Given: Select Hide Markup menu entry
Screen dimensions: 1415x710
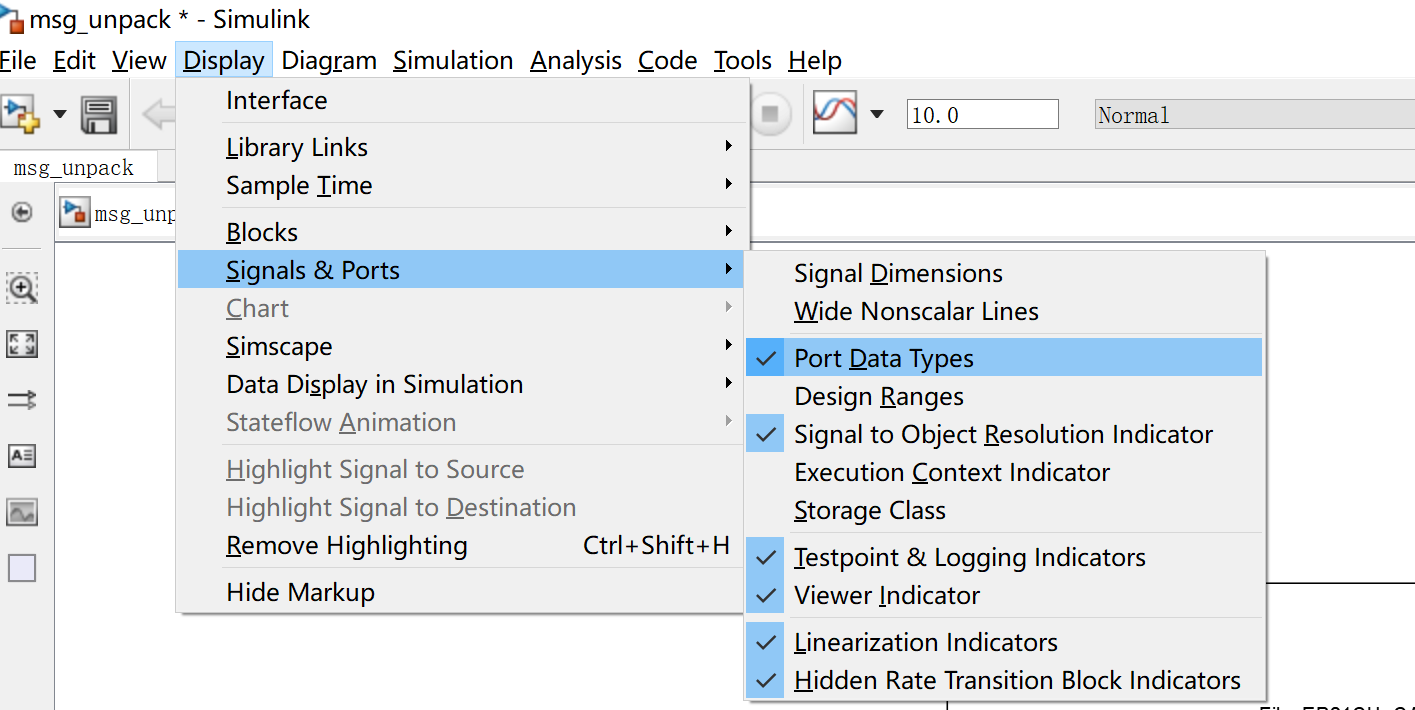Looking at the screenshot, I should 460,593.
